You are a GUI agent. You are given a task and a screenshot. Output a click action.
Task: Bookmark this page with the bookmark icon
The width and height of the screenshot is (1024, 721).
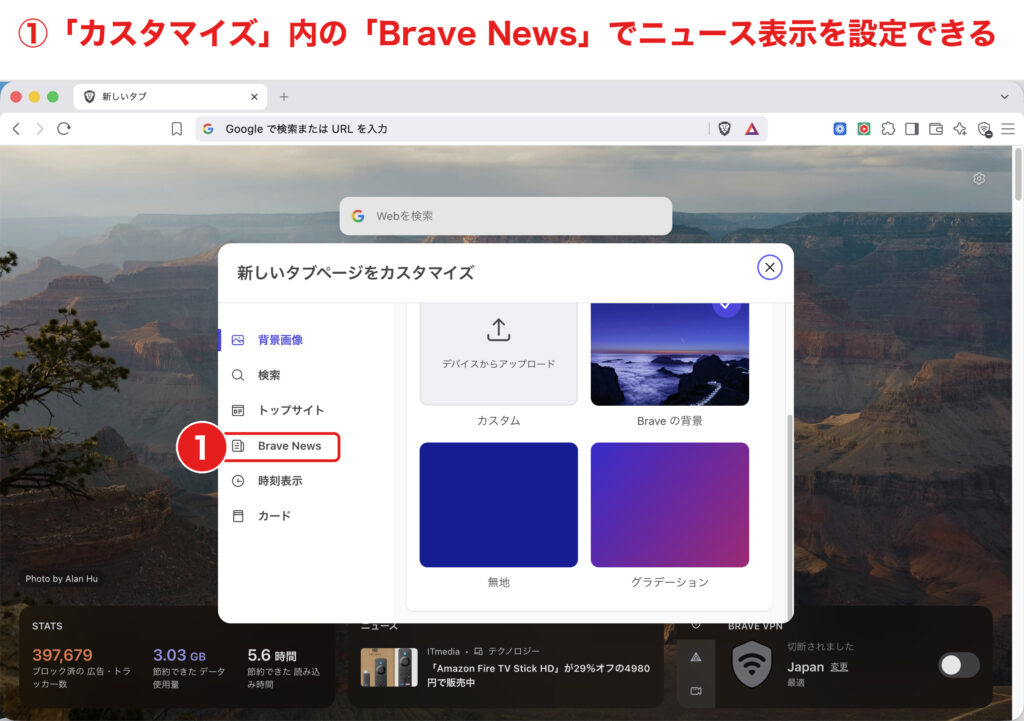pyautogui.click(x=176, y=129)
